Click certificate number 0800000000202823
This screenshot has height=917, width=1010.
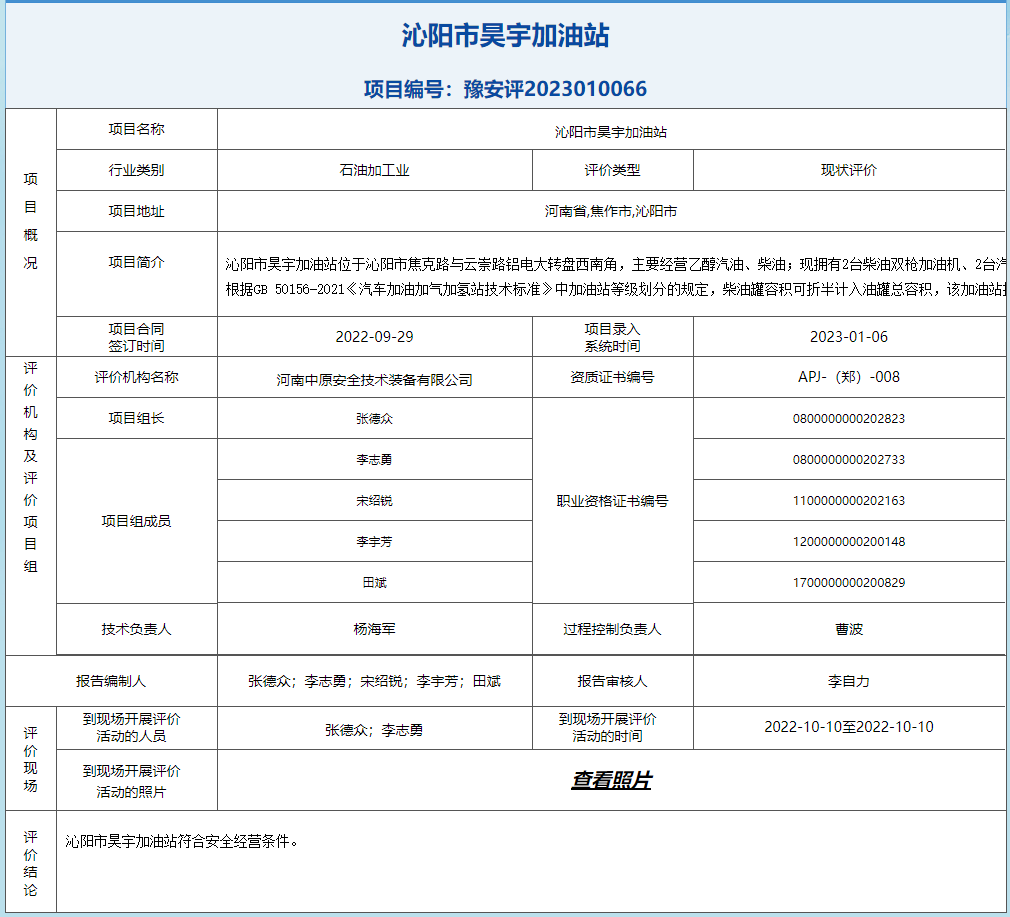coord(849,419)
